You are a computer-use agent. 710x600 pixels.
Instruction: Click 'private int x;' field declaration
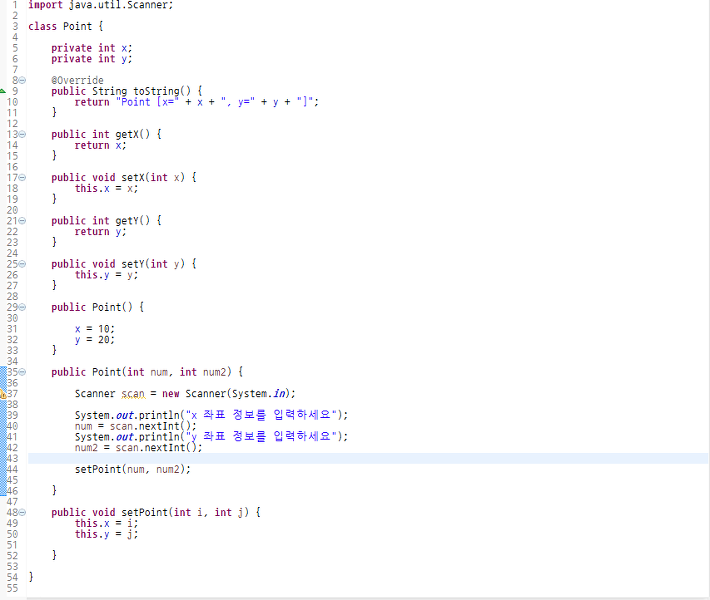91,48
